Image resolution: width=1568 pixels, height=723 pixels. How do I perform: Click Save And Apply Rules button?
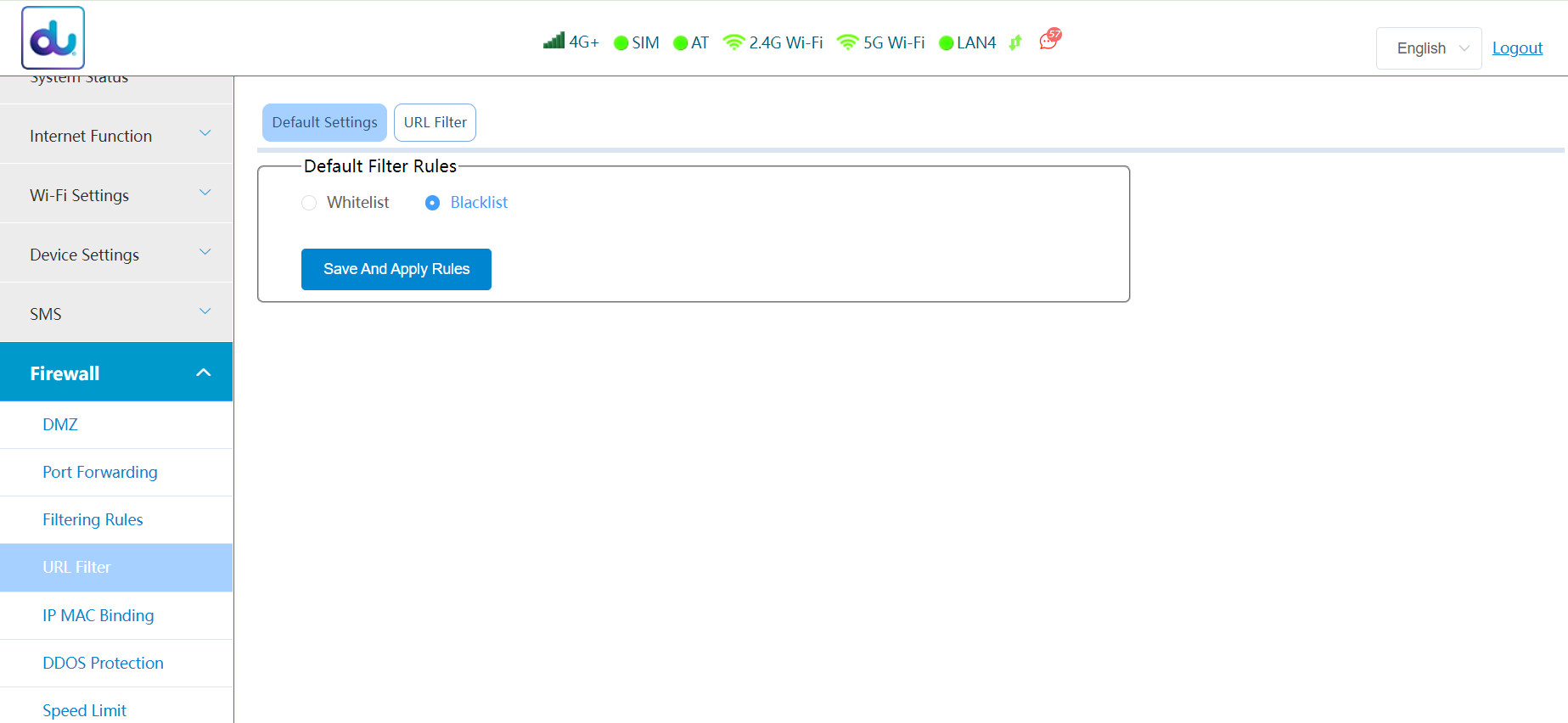pyautogui.click(x=396, y=269)
